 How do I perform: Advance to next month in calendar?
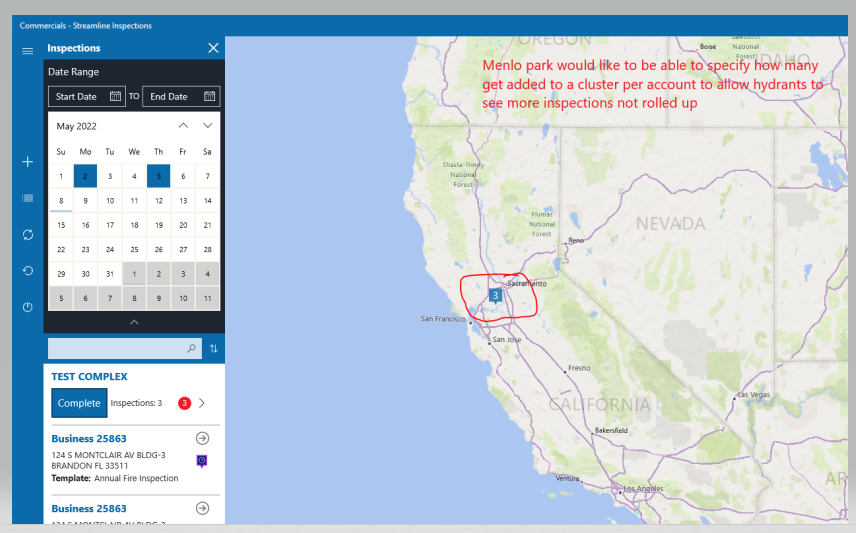click(x=207, y=126)
